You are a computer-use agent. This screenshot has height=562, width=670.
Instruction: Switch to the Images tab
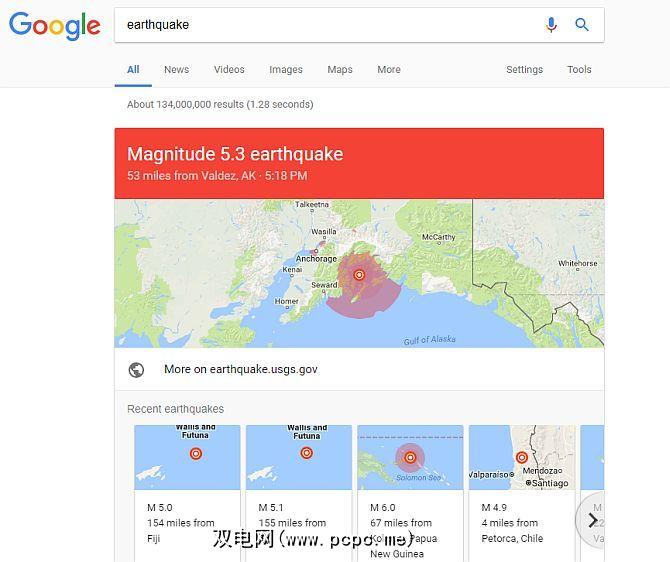point(286,70)
